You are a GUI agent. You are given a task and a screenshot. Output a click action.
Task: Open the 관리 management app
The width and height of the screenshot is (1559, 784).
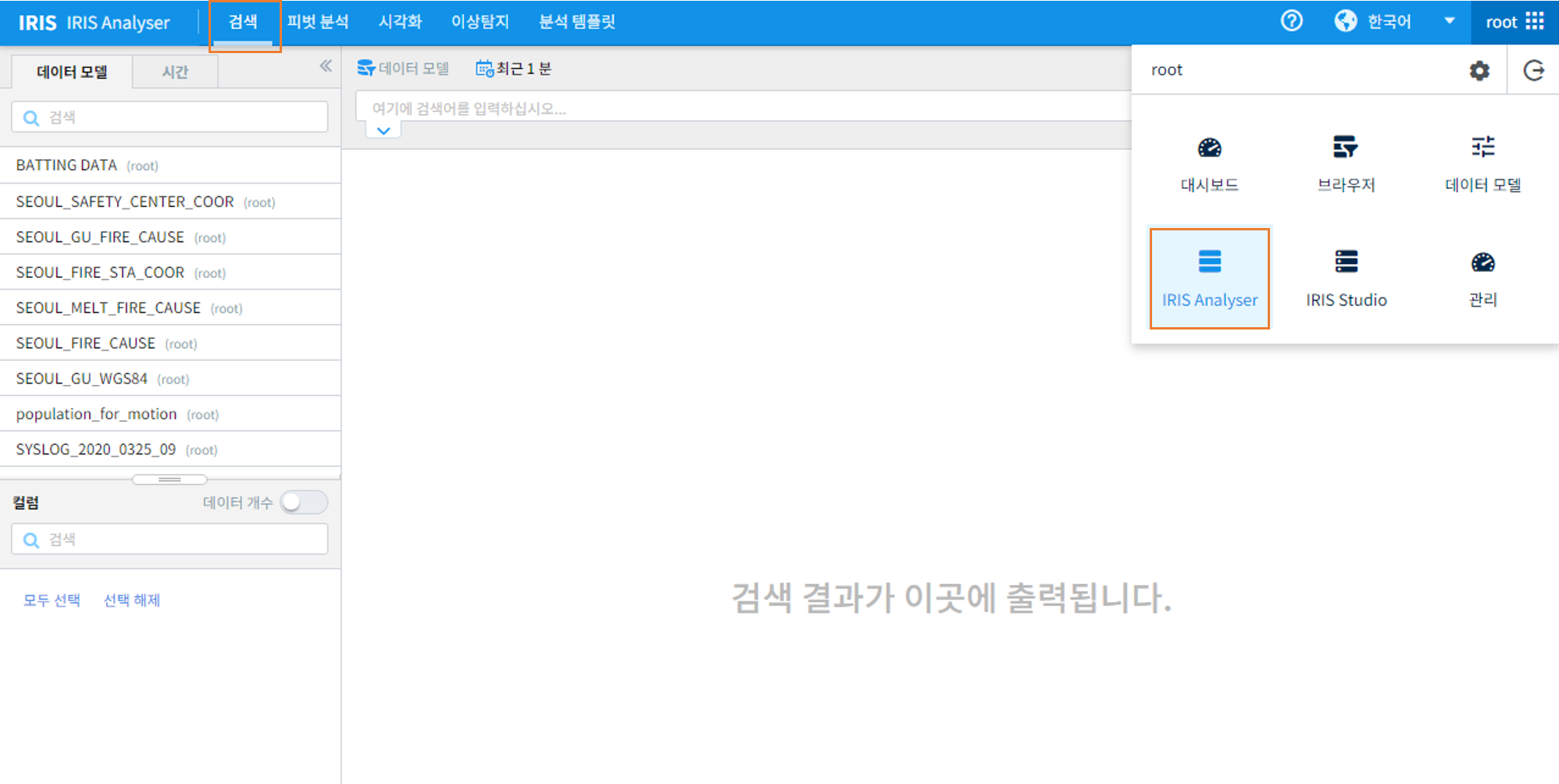tap(1482, 279)
